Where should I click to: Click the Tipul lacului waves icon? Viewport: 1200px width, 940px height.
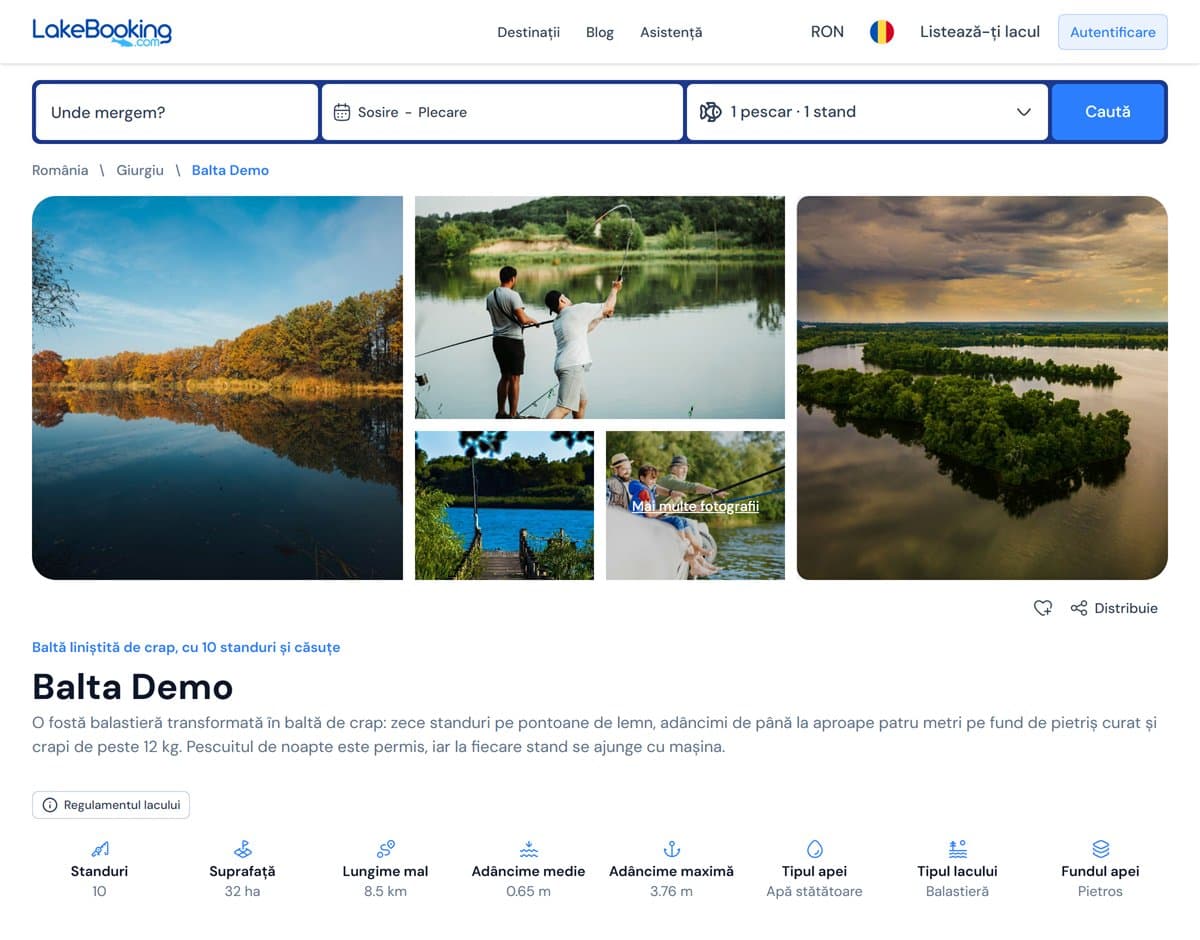coord(958,849)
